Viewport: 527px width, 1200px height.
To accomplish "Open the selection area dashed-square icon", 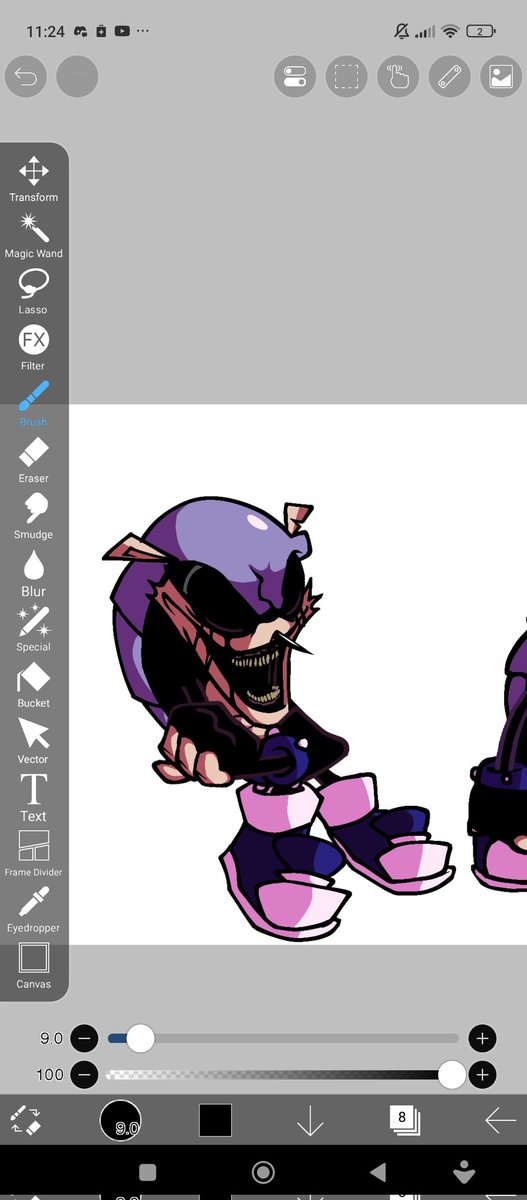I will coord(347,78).
